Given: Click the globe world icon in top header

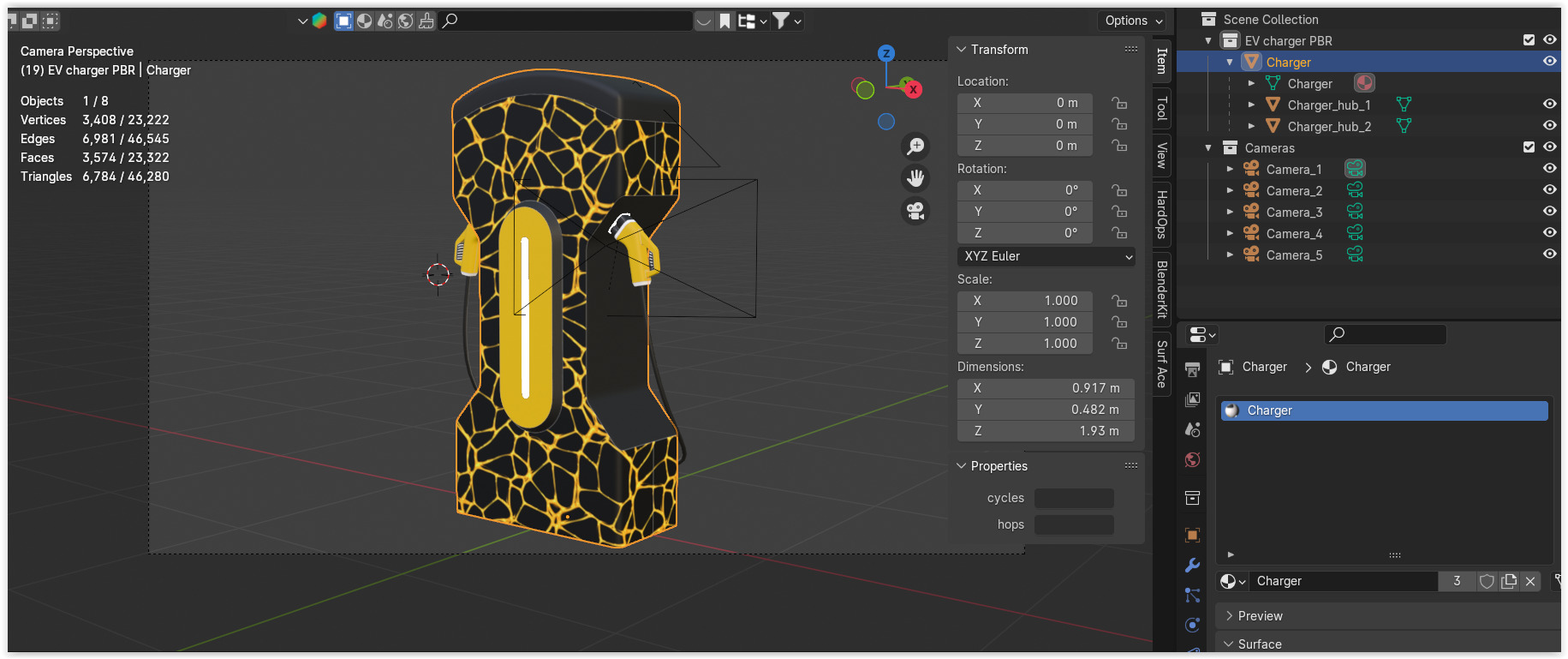Looking at the screenshot, I should click(405, 21).
